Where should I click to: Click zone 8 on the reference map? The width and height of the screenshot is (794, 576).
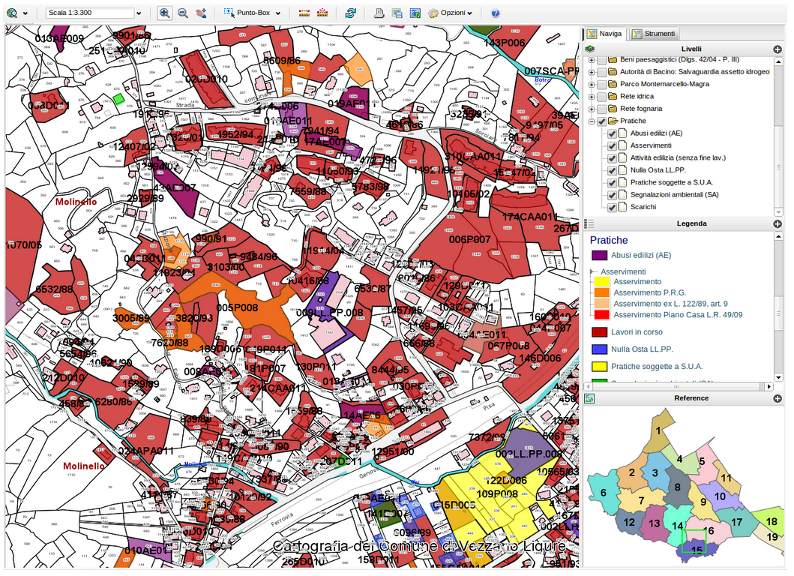[677, 488]
